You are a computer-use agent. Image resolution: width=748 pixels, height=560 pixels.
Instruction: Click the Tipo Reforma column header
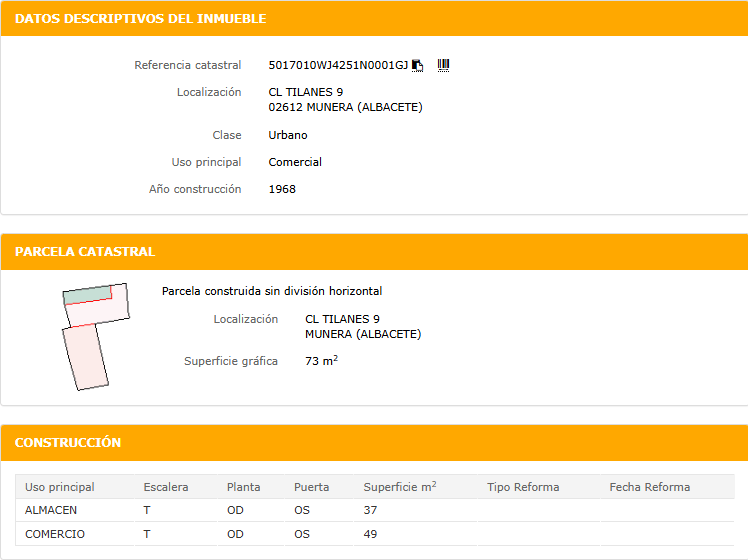coord(523,487)
